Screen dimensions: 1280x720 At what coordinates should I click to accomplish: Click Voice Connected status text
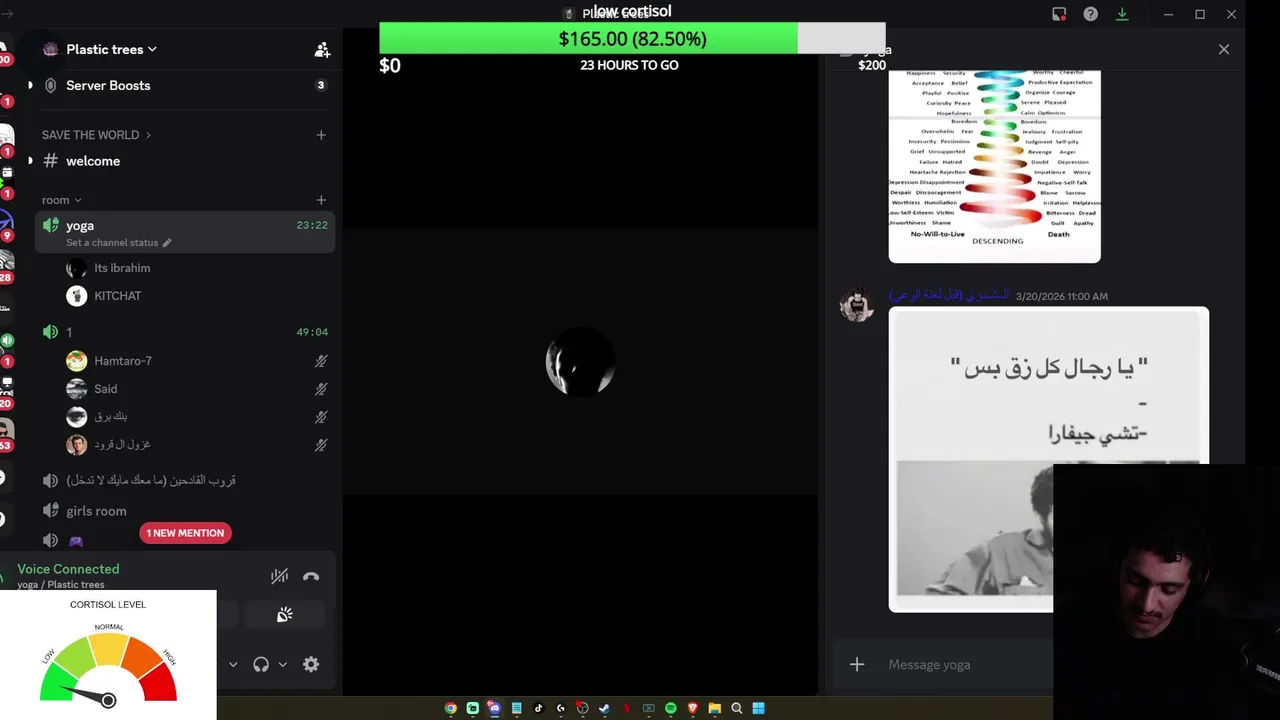click(68, 569)
